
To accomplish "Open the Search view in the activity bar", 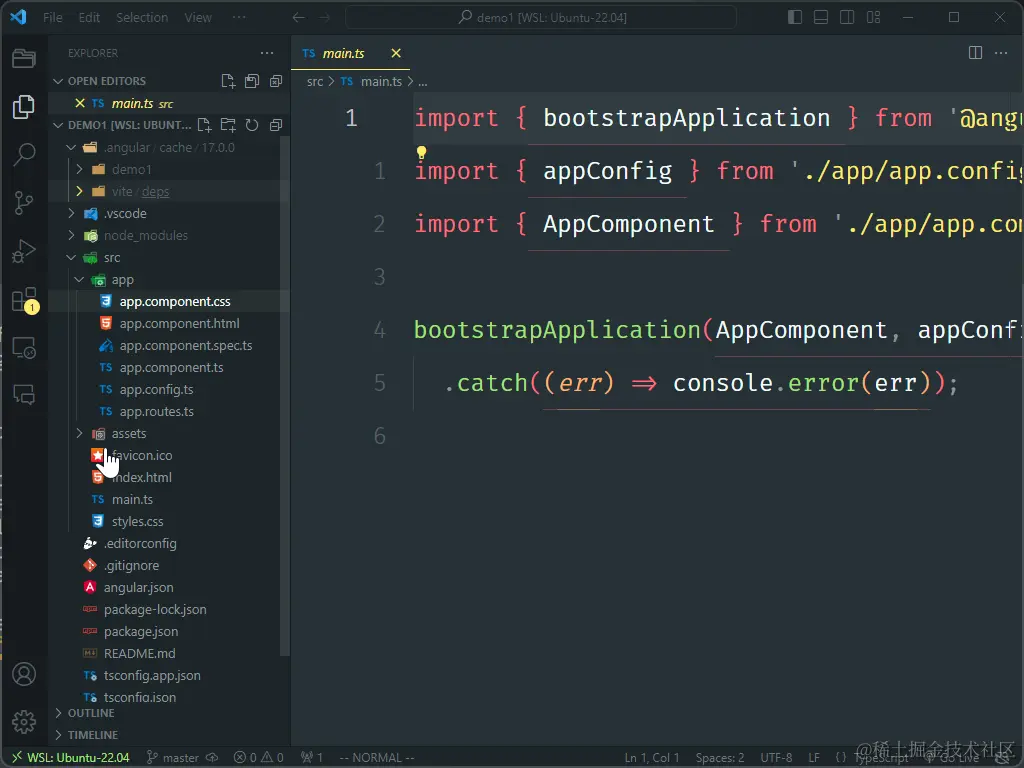I will pyautogui.click(x=24, y=154).
